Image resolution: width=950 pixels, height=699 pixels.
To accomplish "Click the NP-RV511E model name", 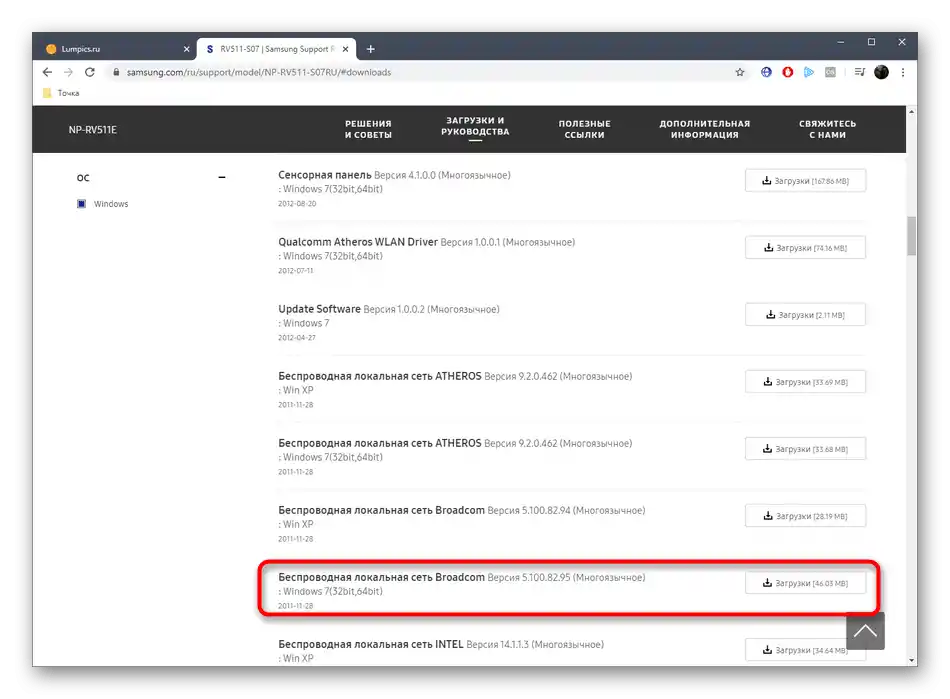I will 93,130.
